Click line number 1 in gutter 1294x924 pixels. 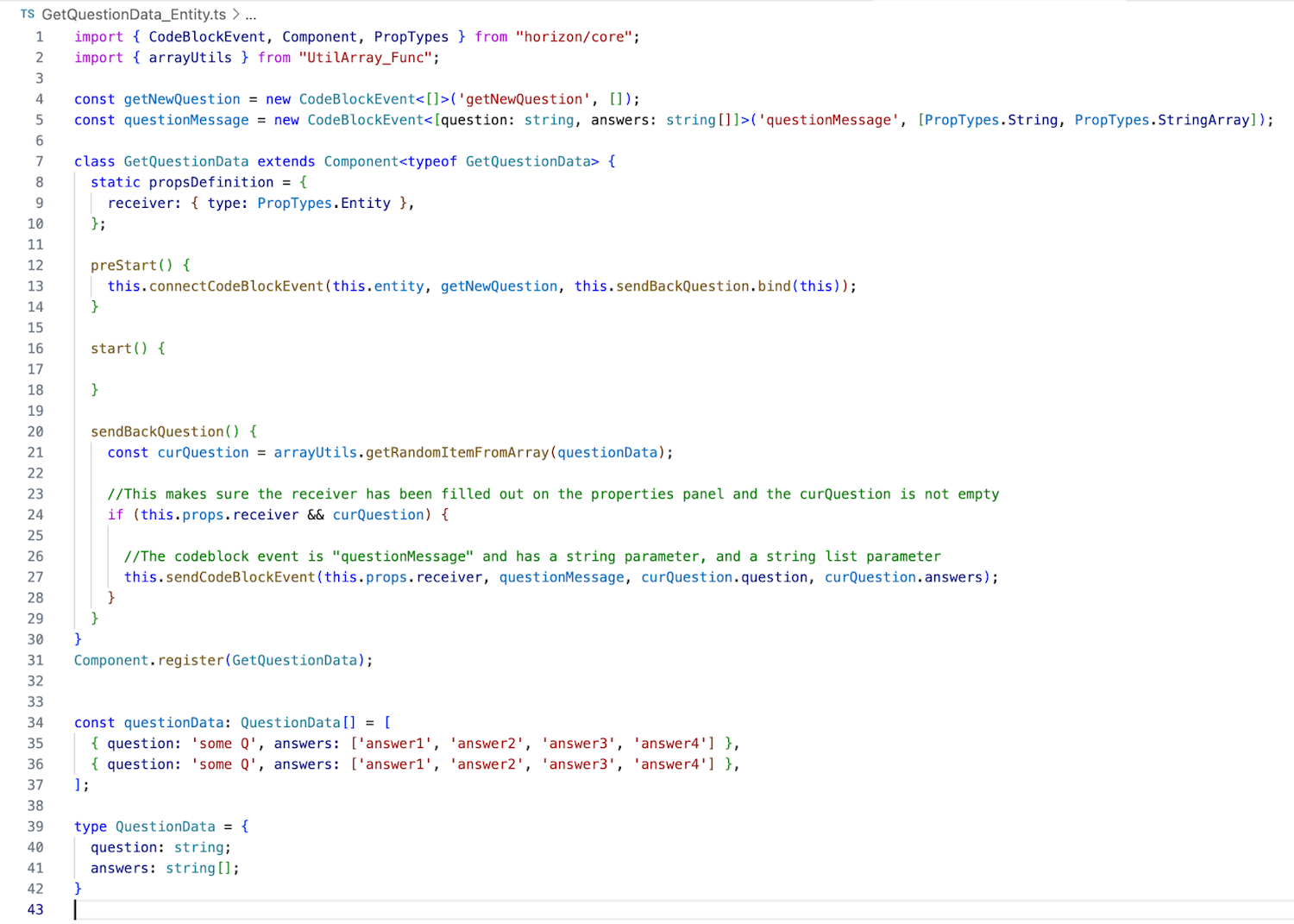point(39,37)
